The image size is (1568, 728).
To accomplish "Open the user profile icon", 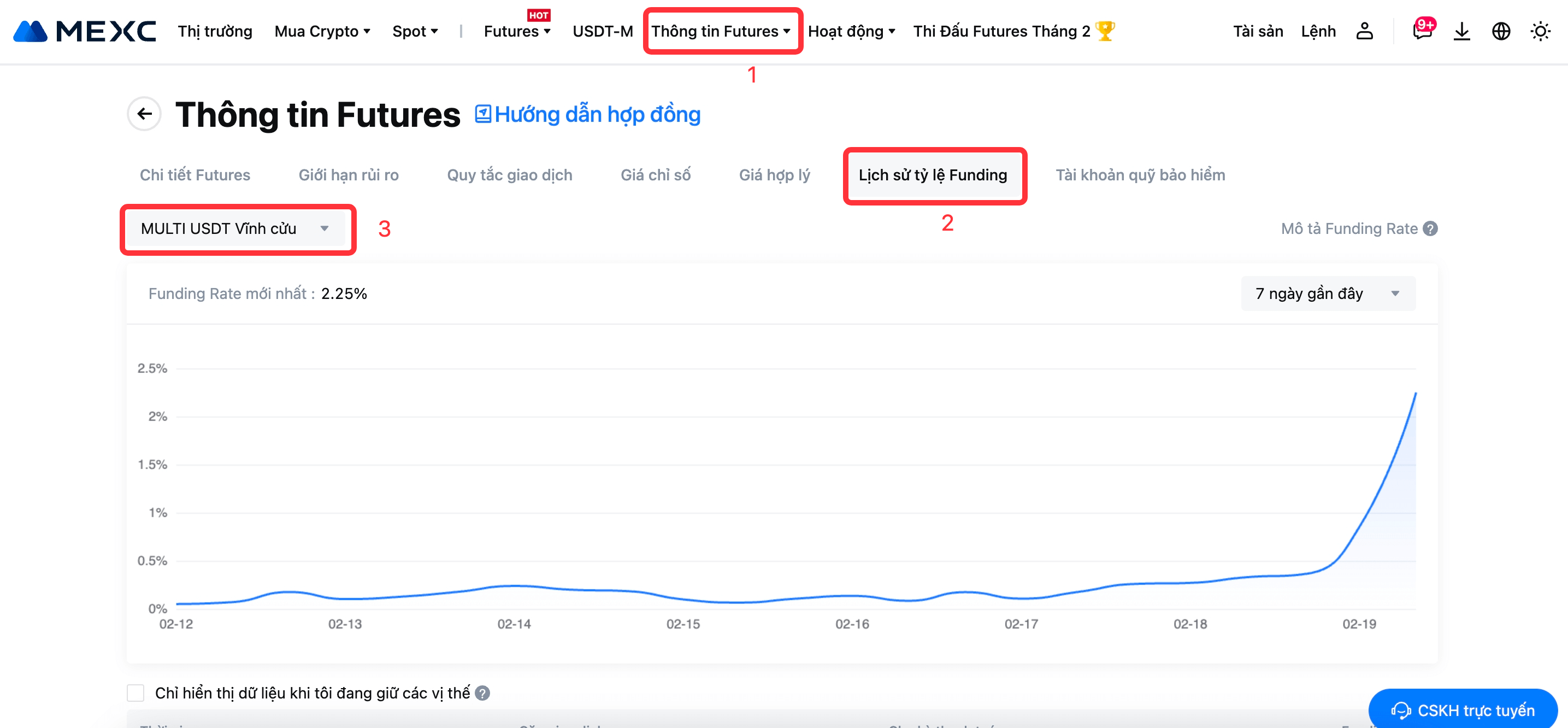I will pyautogui.click(x=1364, y=31).
